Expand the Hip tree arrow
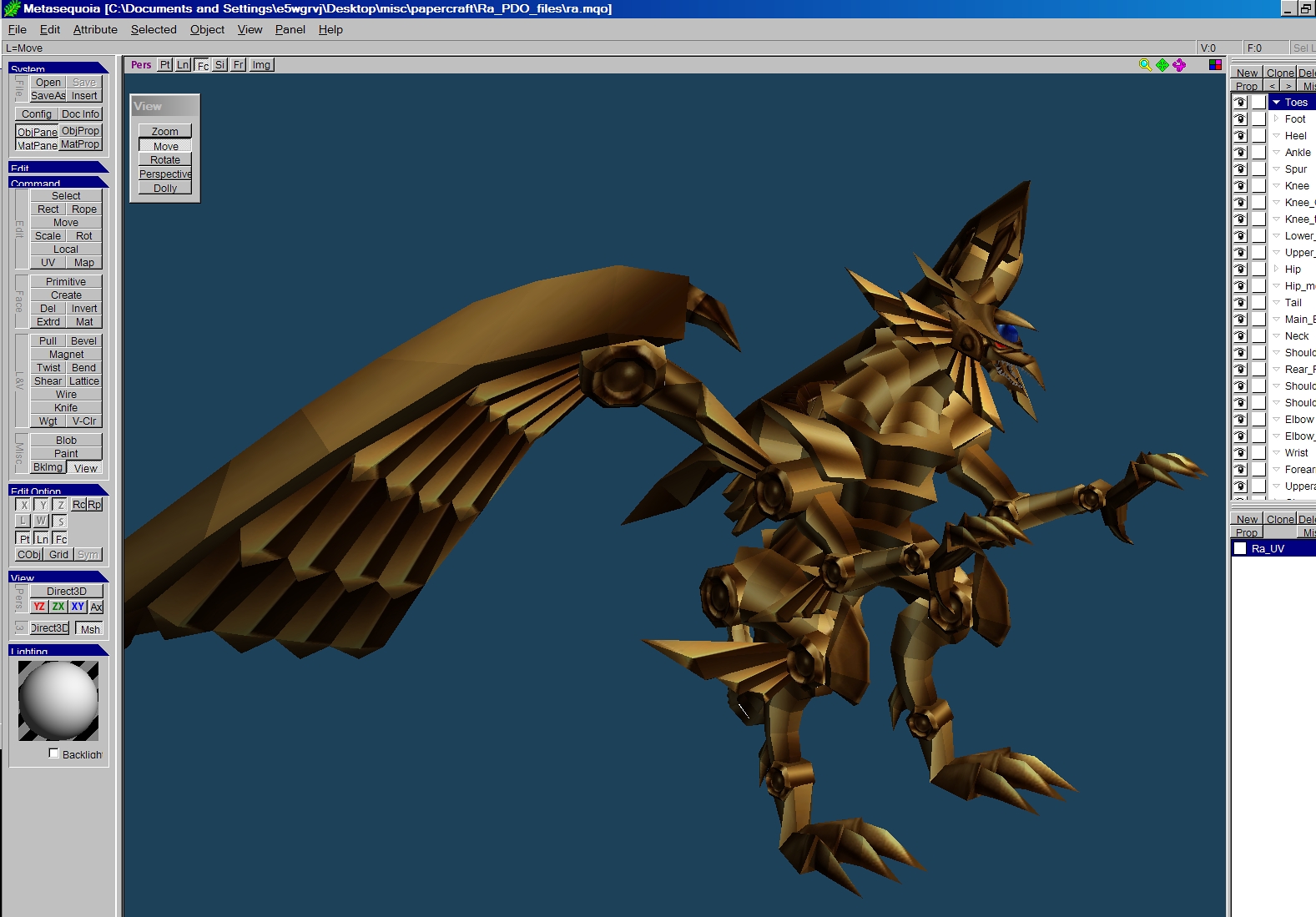The image size is (1316, 917). [x=1276, y=269]
